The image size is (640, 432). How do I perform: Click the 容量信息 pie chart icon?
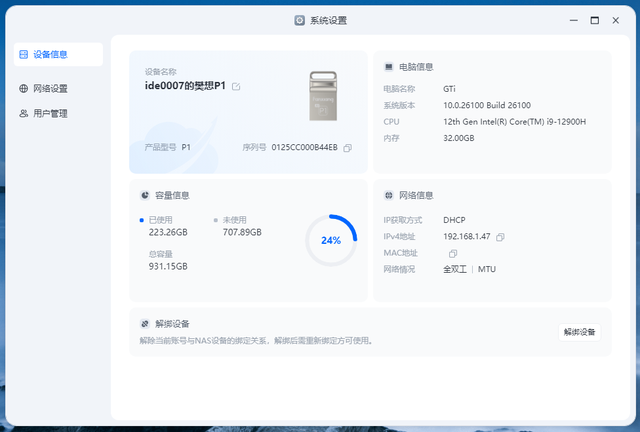(x=145, y=195)
